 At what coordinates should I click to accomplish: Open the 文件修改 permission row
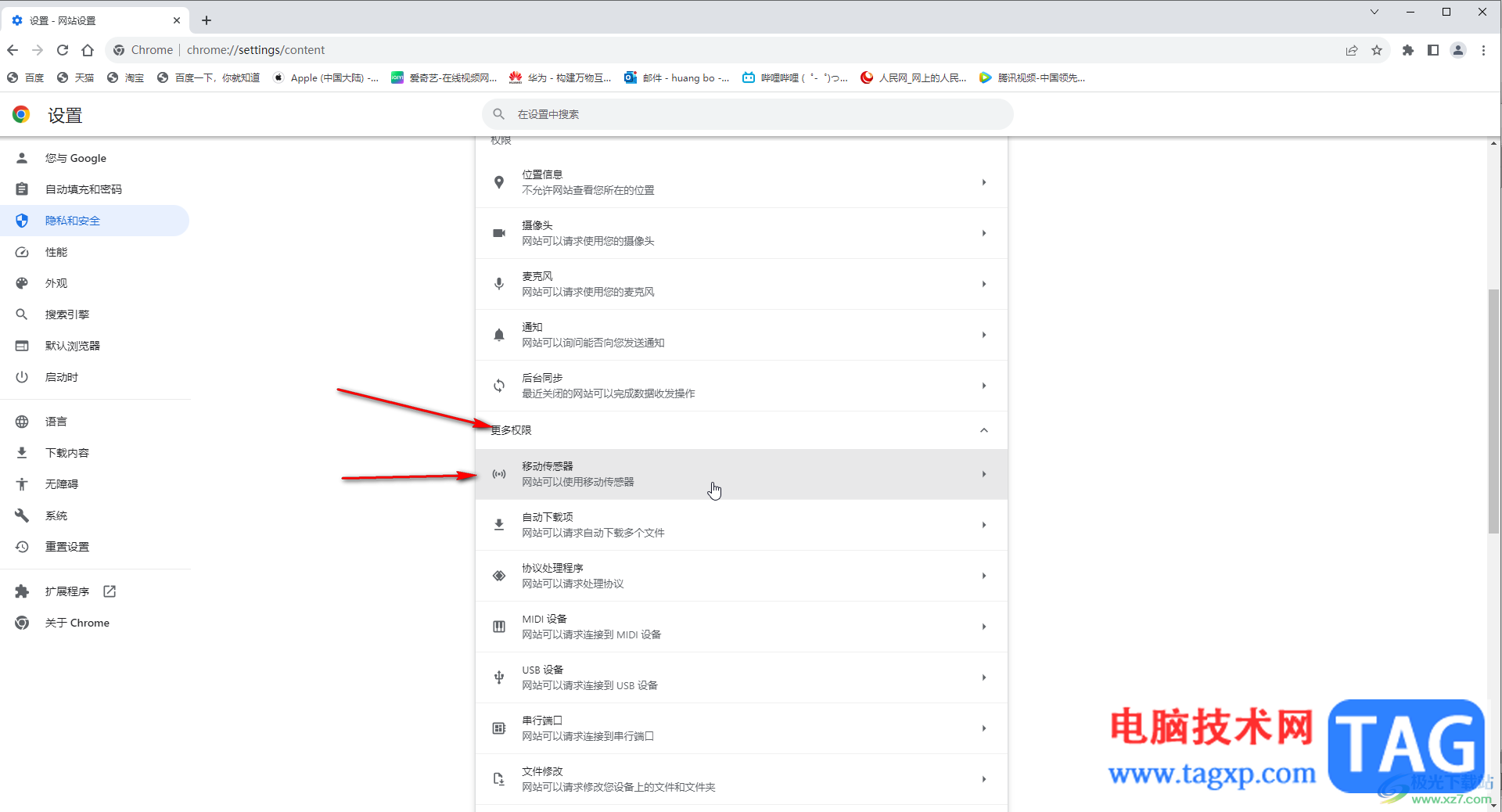[742, 779]
